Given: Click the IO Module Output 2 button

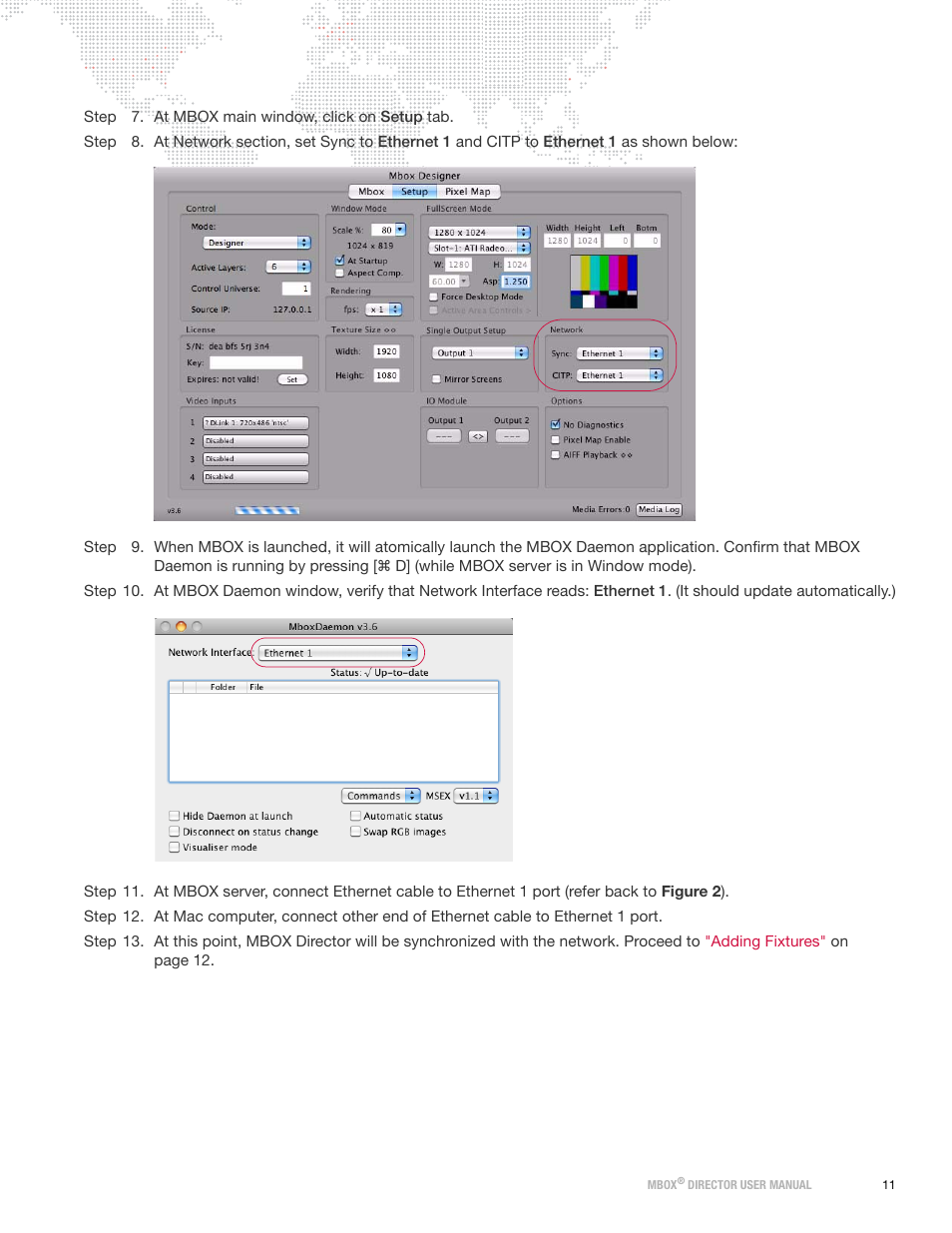Looking at the screenshot, I should pos(512,436).
